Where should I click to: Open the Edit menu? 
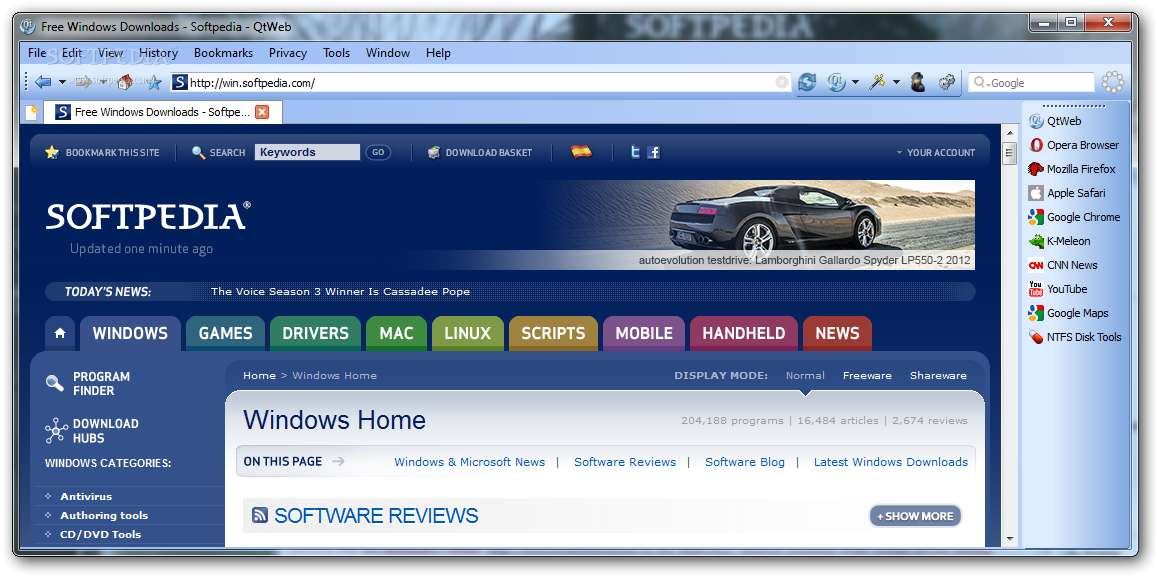pos(72,52)
